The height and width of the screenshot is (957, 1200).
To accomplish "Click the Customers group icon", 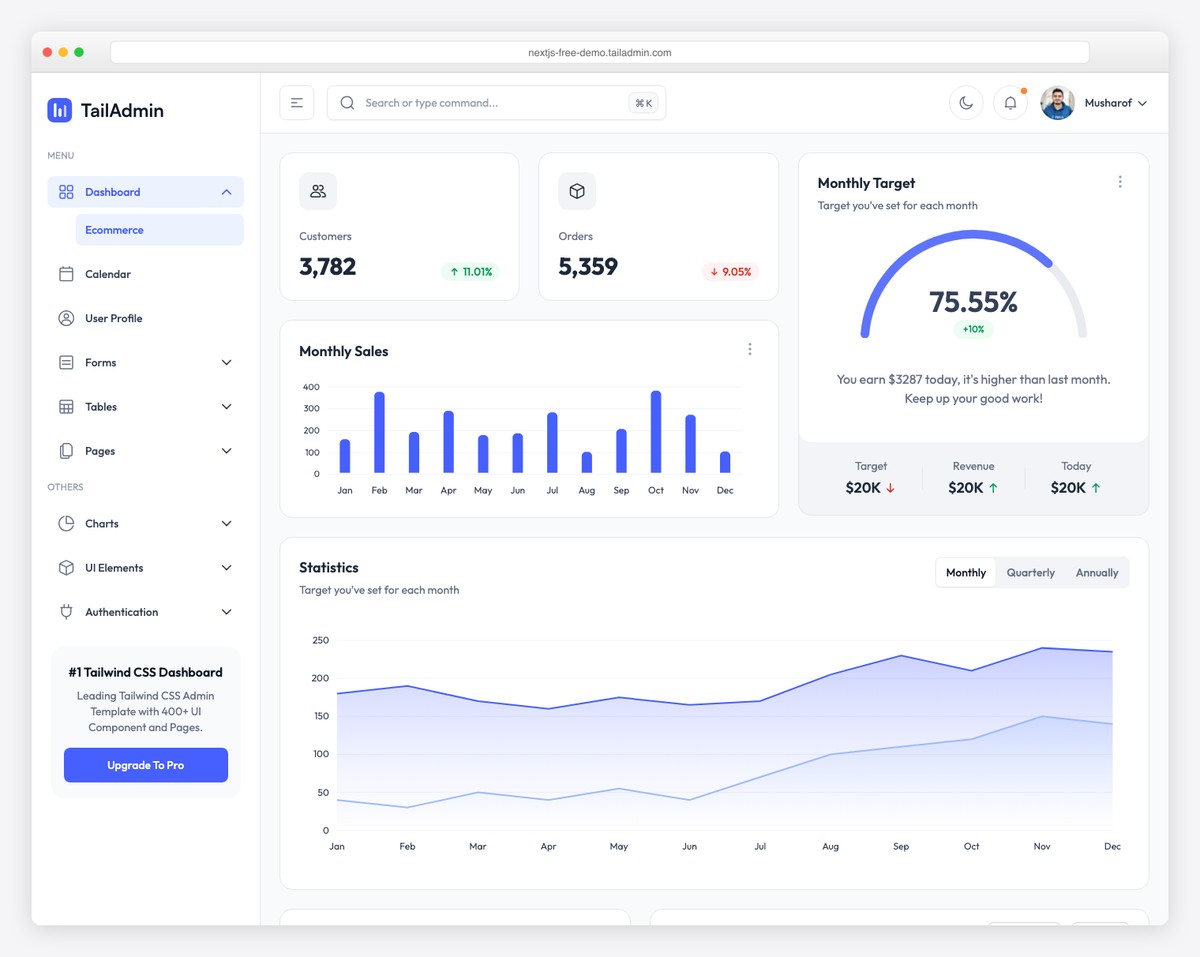I will (317, 190).
